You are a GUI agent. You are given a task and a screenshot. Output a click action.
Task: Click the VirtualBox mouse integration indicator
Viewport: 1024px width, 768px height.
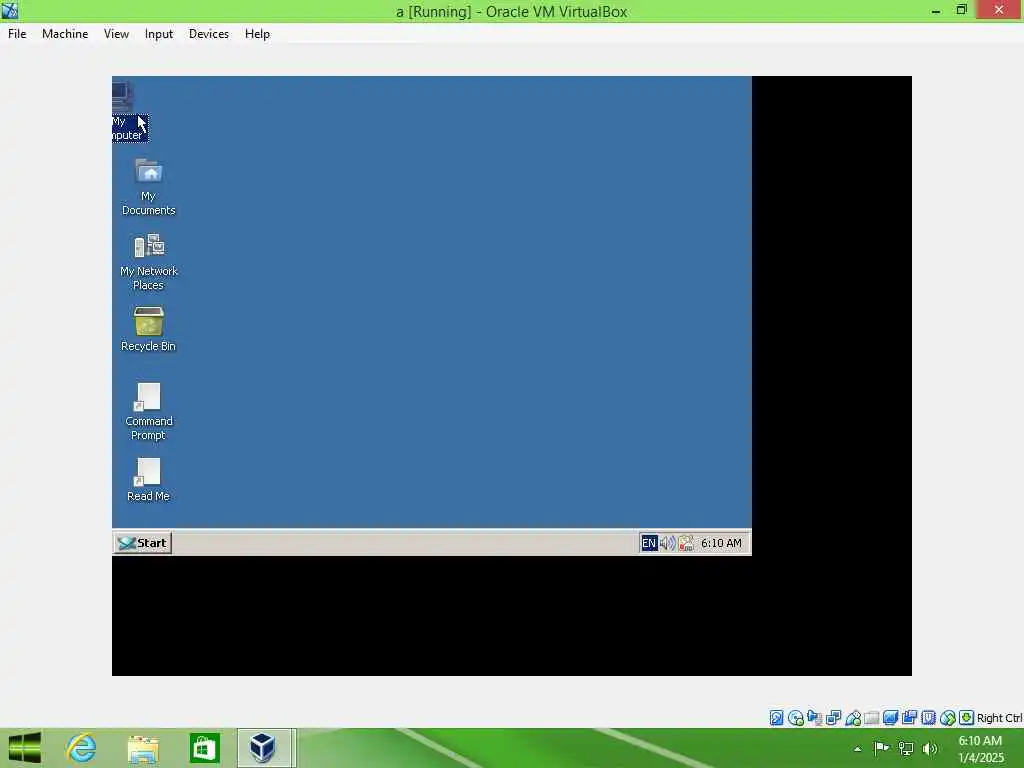(948, 718)
